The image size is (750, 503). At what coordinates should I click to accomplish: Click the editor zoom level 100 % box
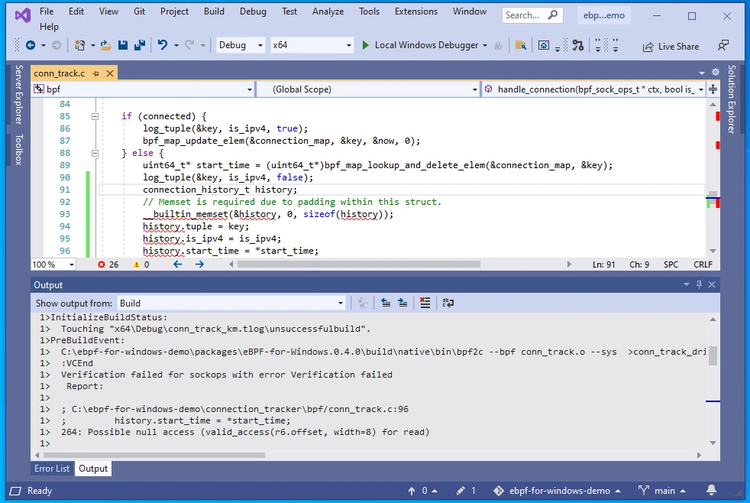(x=45, y=264)
